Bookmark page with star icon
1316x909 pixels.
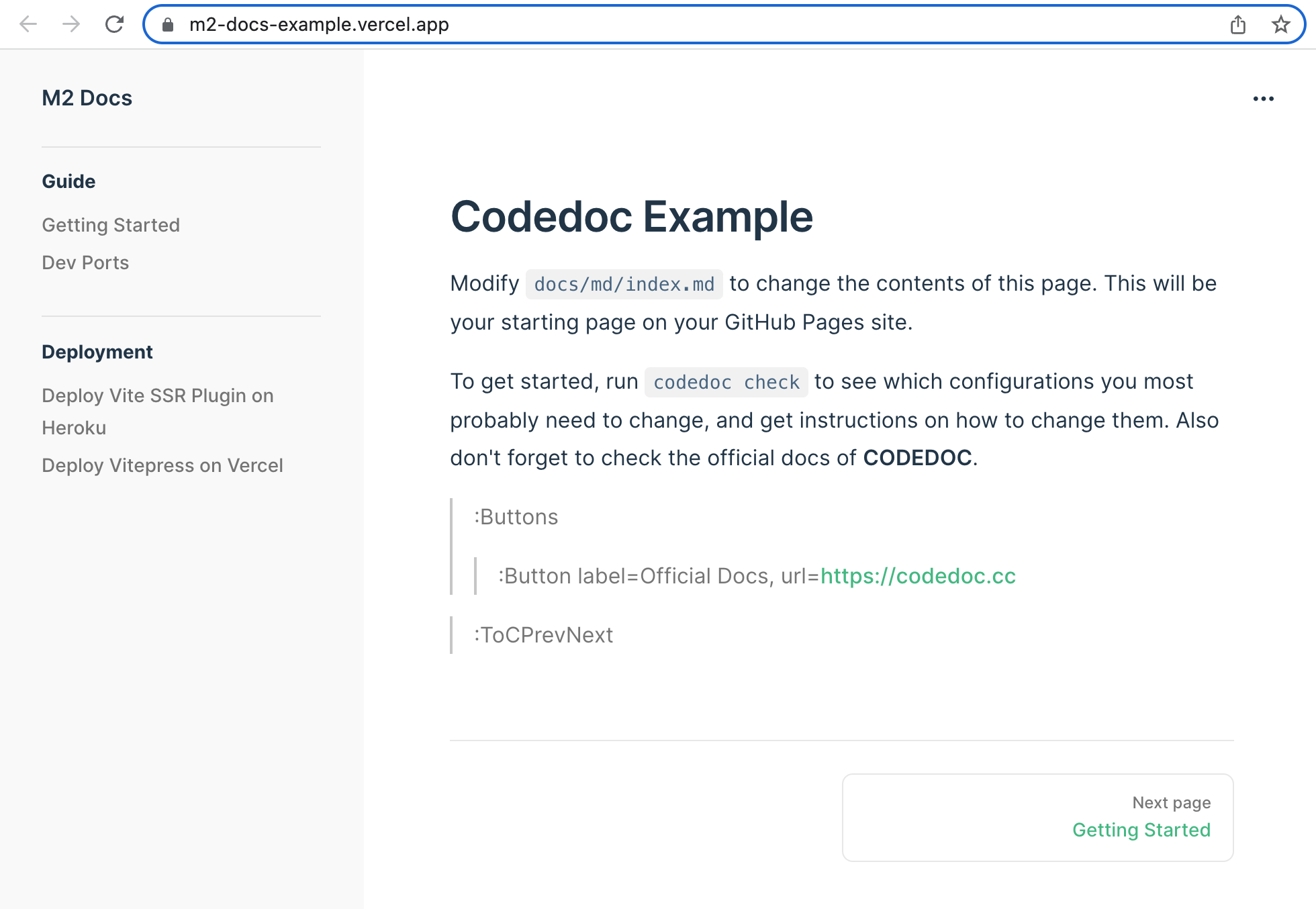coord(1280,25)
